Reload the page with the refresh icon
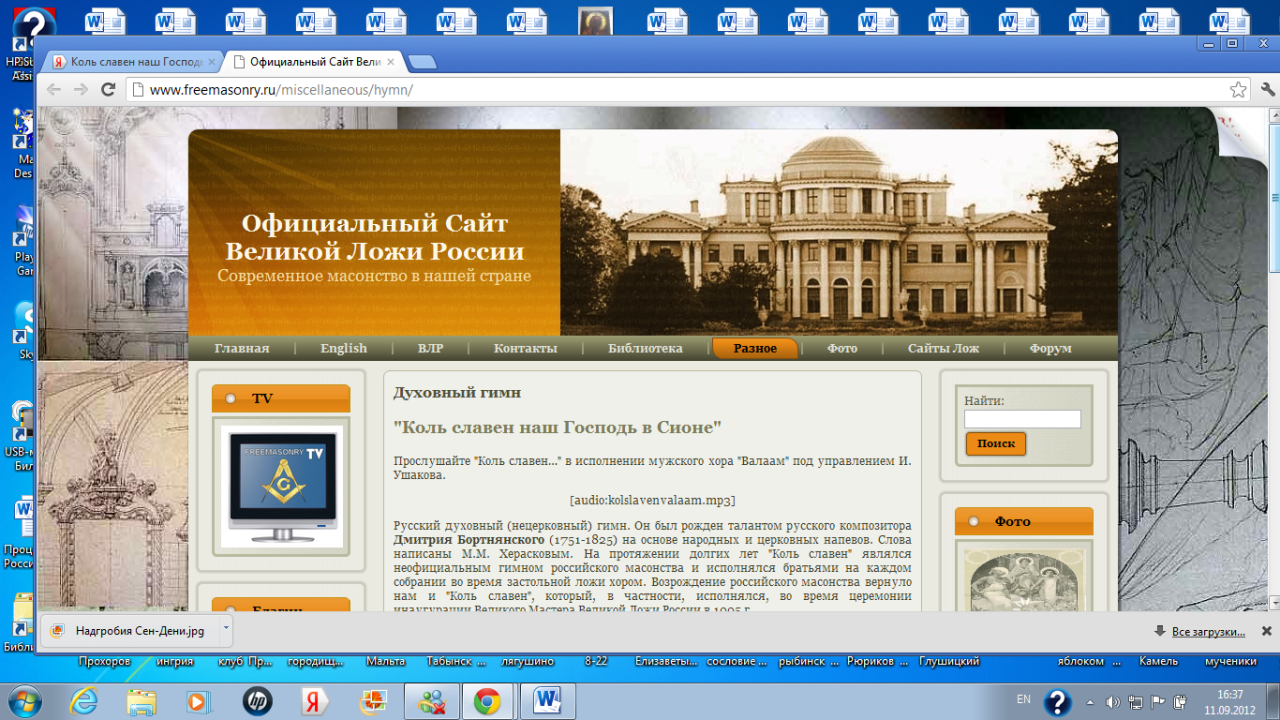Screen dimensions: 1280x720 tap(109, 90)
